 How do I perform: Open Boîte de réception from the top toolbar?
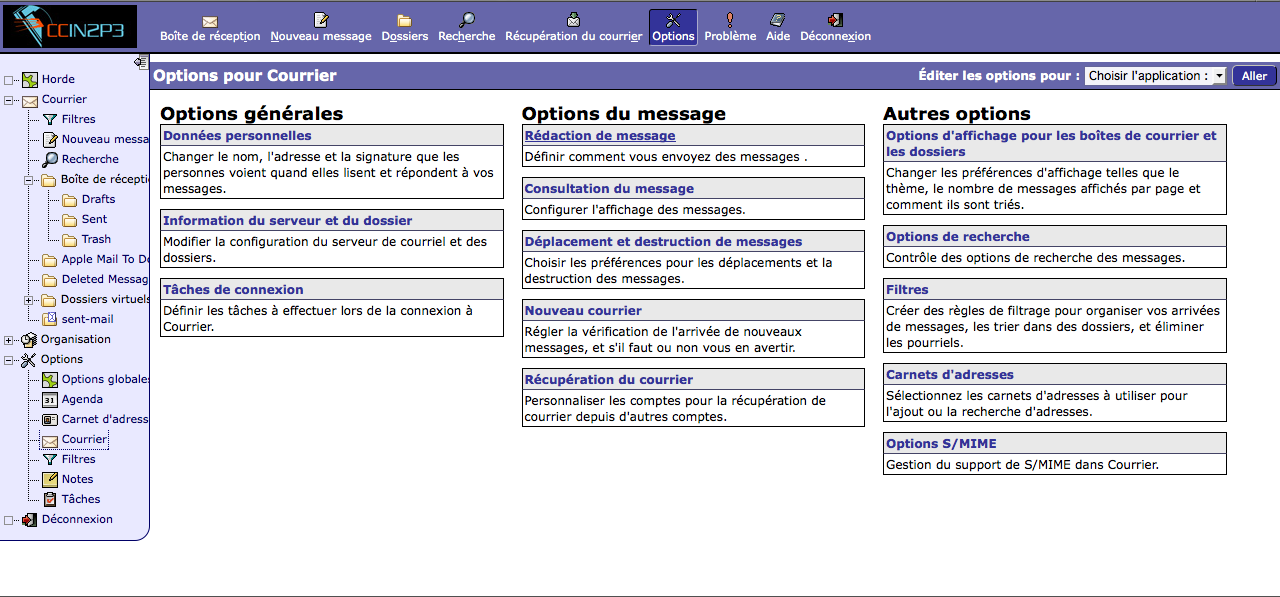[x=210, y=28]
